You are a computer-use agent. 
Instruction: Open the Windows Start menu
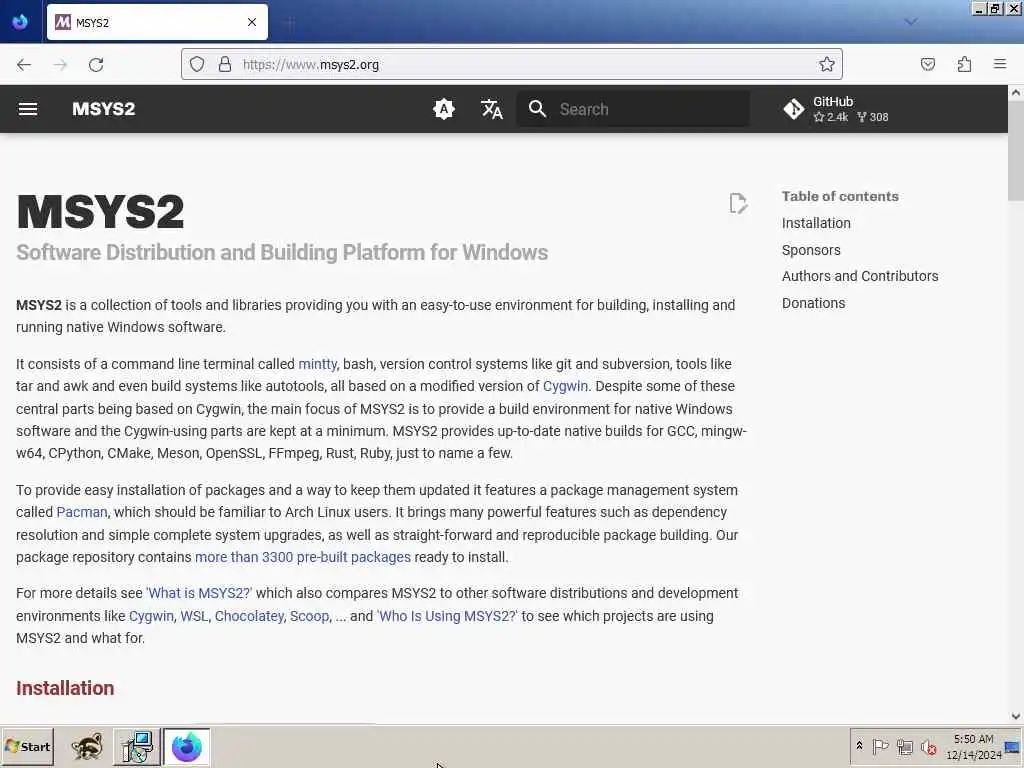click(27, 746)
